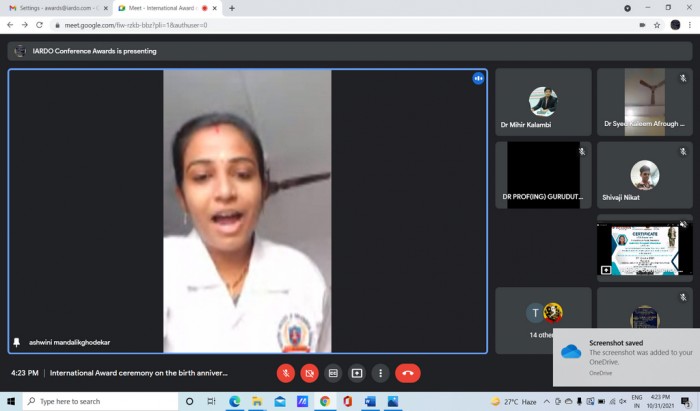
Task: Open Google Chrome from the taskbar
Action: (325, 401)
